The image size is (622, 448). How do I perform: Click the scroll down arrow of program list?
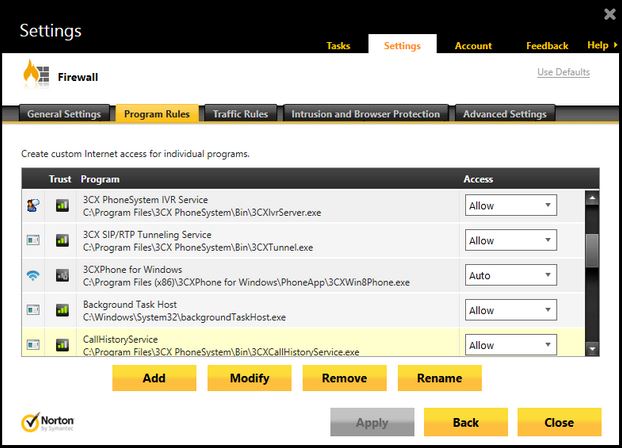click(592, 349)
